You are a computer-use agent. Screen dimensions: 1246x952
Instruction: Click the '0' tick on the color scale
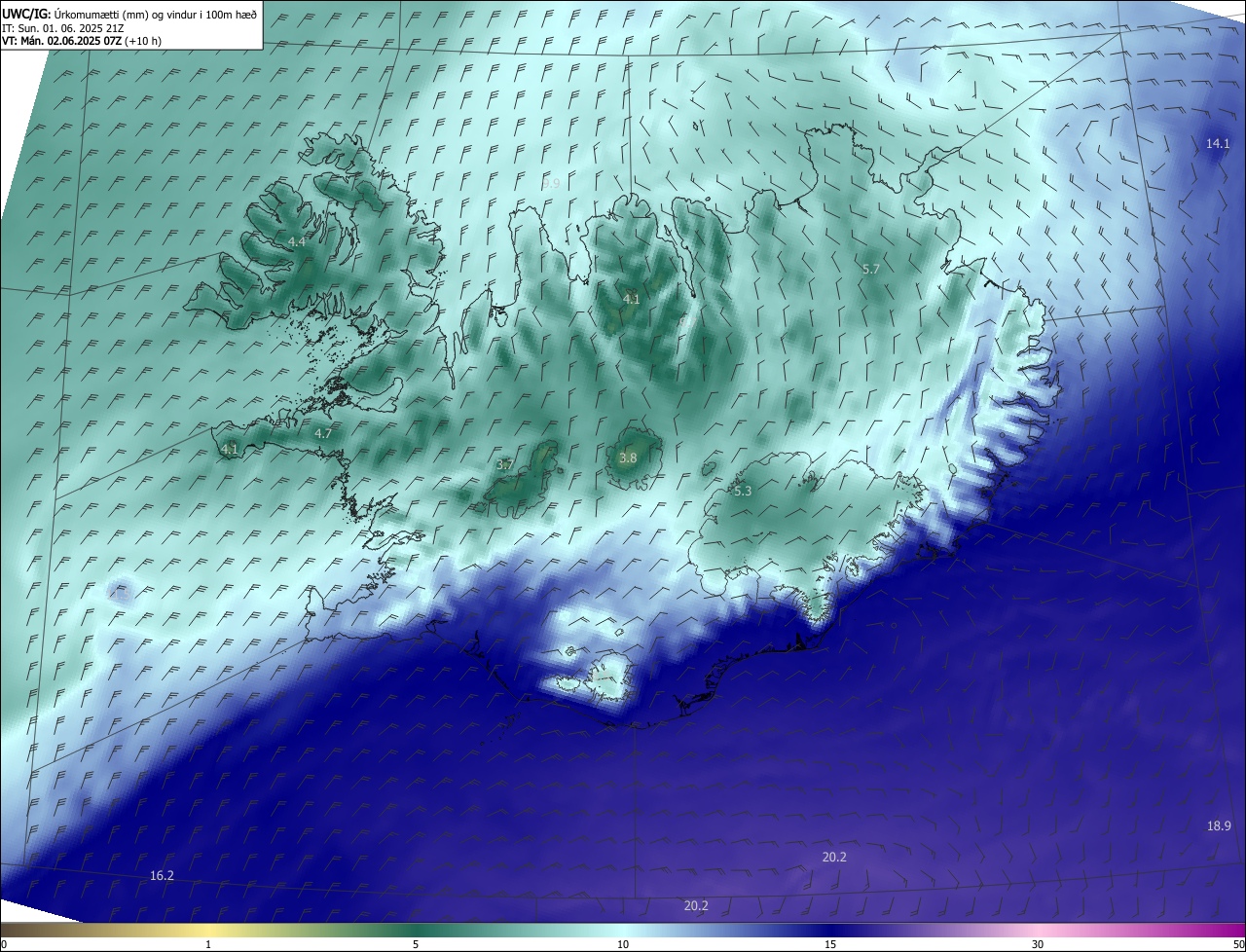tap(4, 944)
